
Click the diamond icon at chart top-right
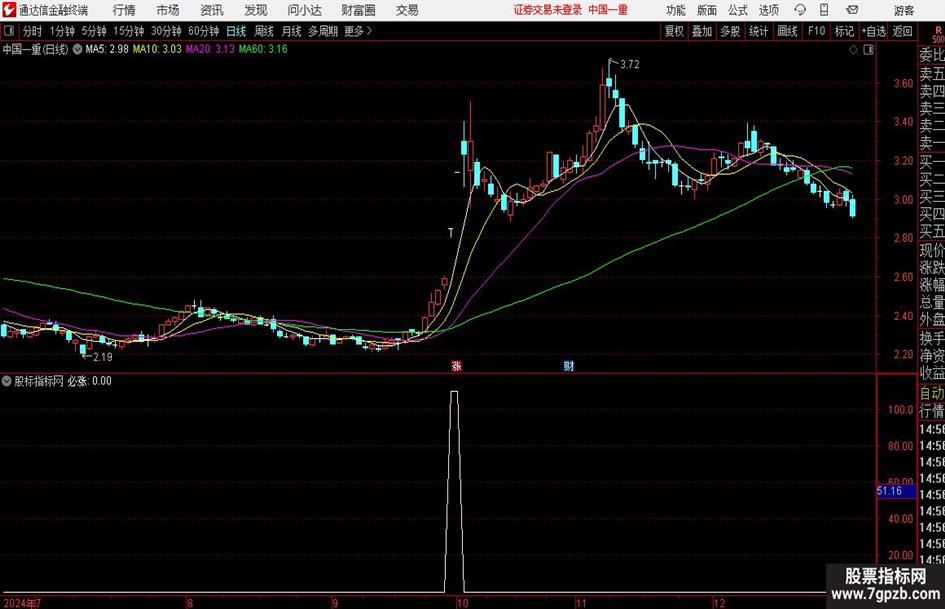(853, 50)
